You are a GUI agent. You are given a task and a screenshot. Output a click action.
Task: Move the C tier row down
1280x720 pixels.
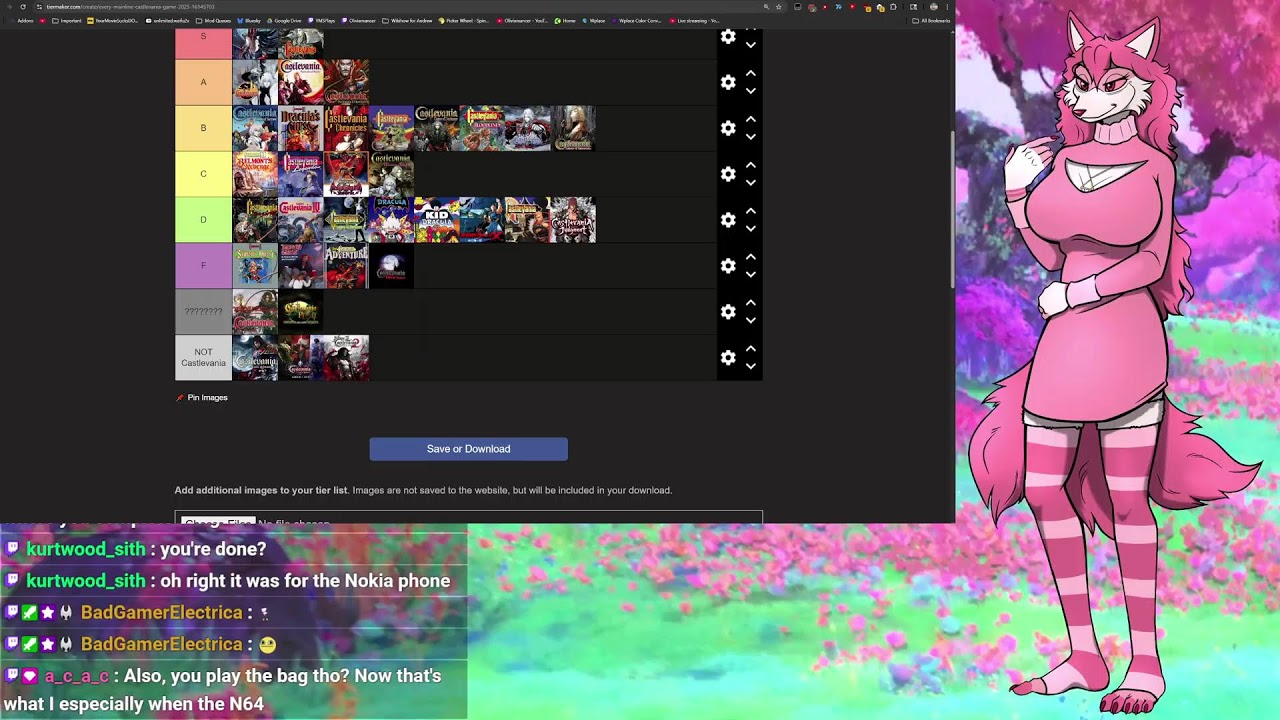tap(751, 183)
